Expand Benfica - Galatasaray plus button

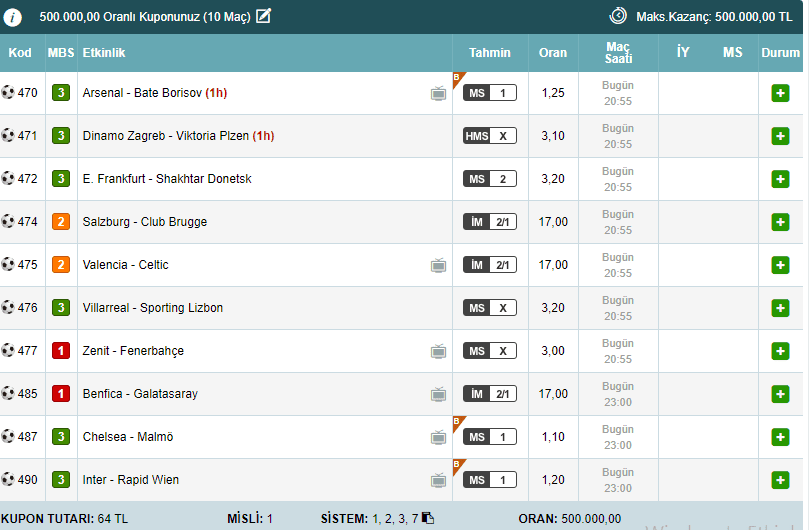pos(780,394)
